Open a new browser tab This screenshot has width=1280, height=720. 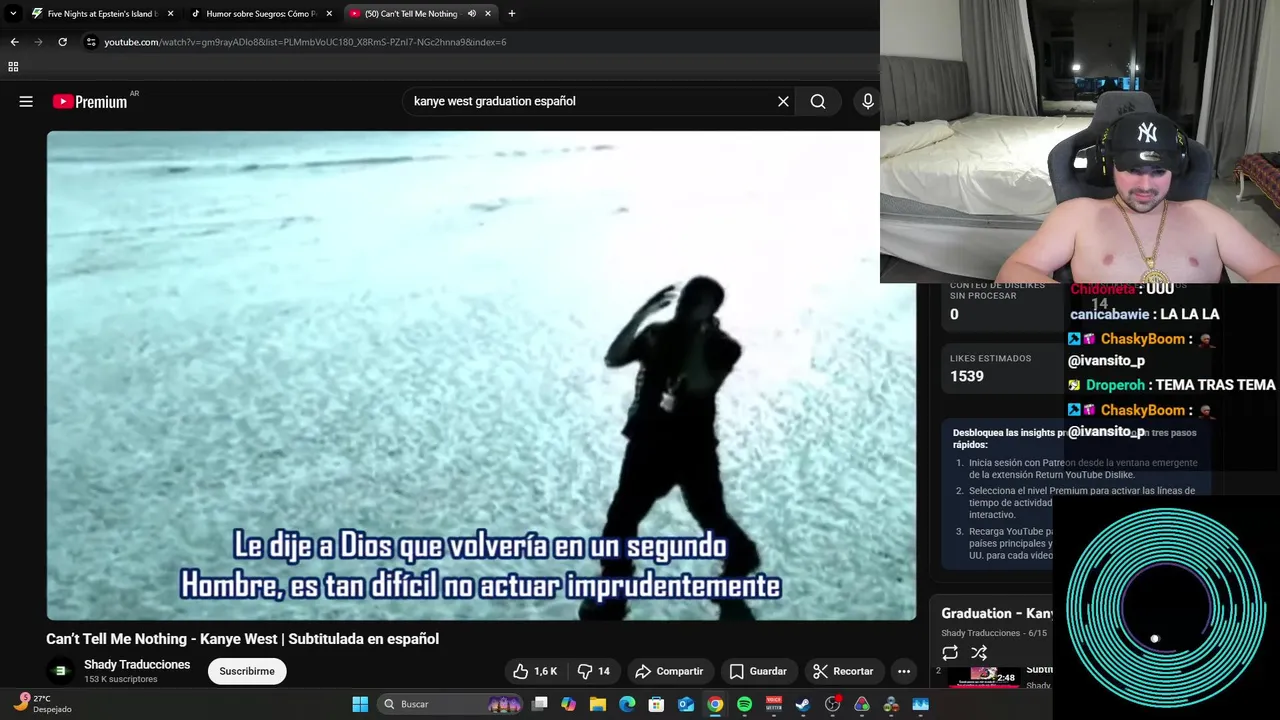511,14
